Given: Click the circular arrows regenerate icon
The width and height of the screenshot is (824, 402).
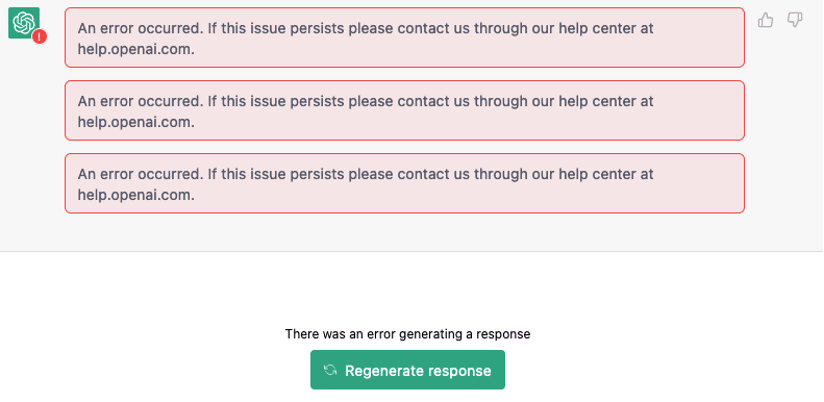Looking at the screenshot, I should pos(330,370).
